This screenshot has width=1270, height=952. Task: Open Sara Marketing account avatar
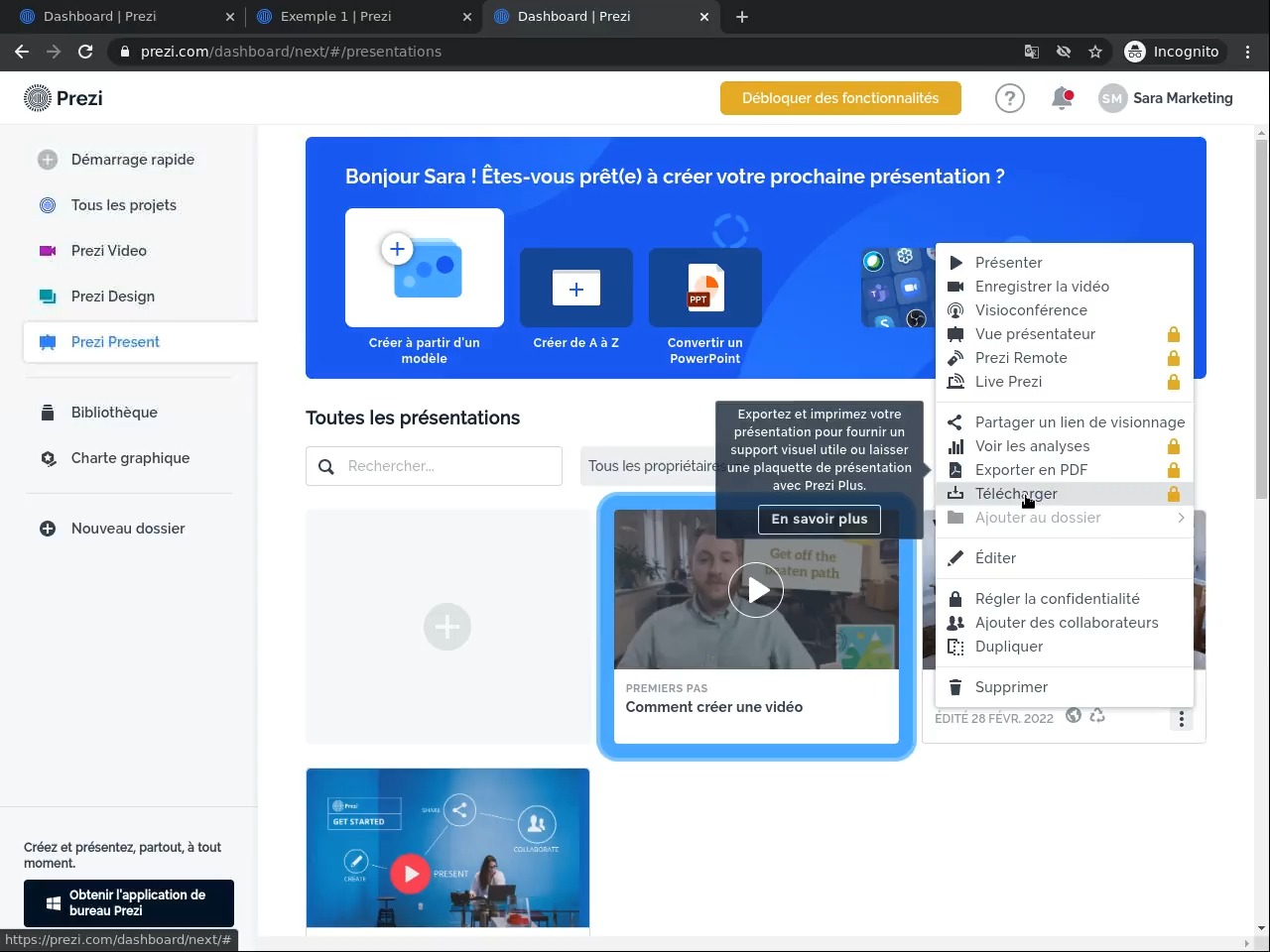[x=1113, y=98]
